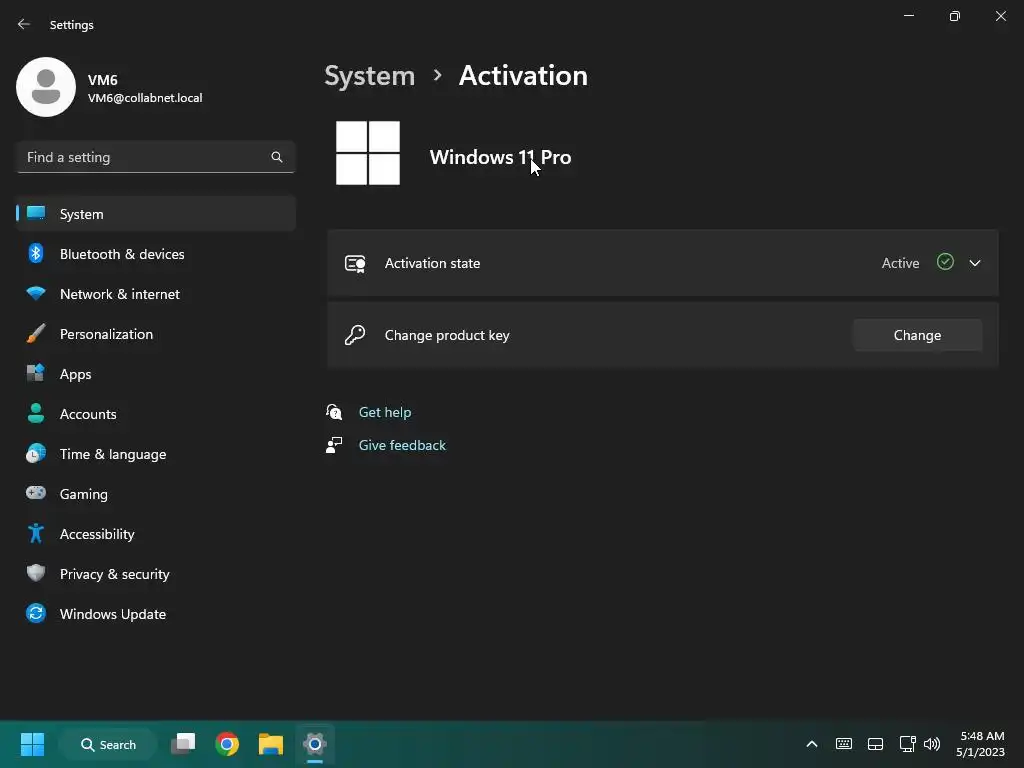The height and width of the screenshot is (768, 1024).
Task: Click the Windows logo beside Windows 11 Pro
Action: tap(368, 153)
